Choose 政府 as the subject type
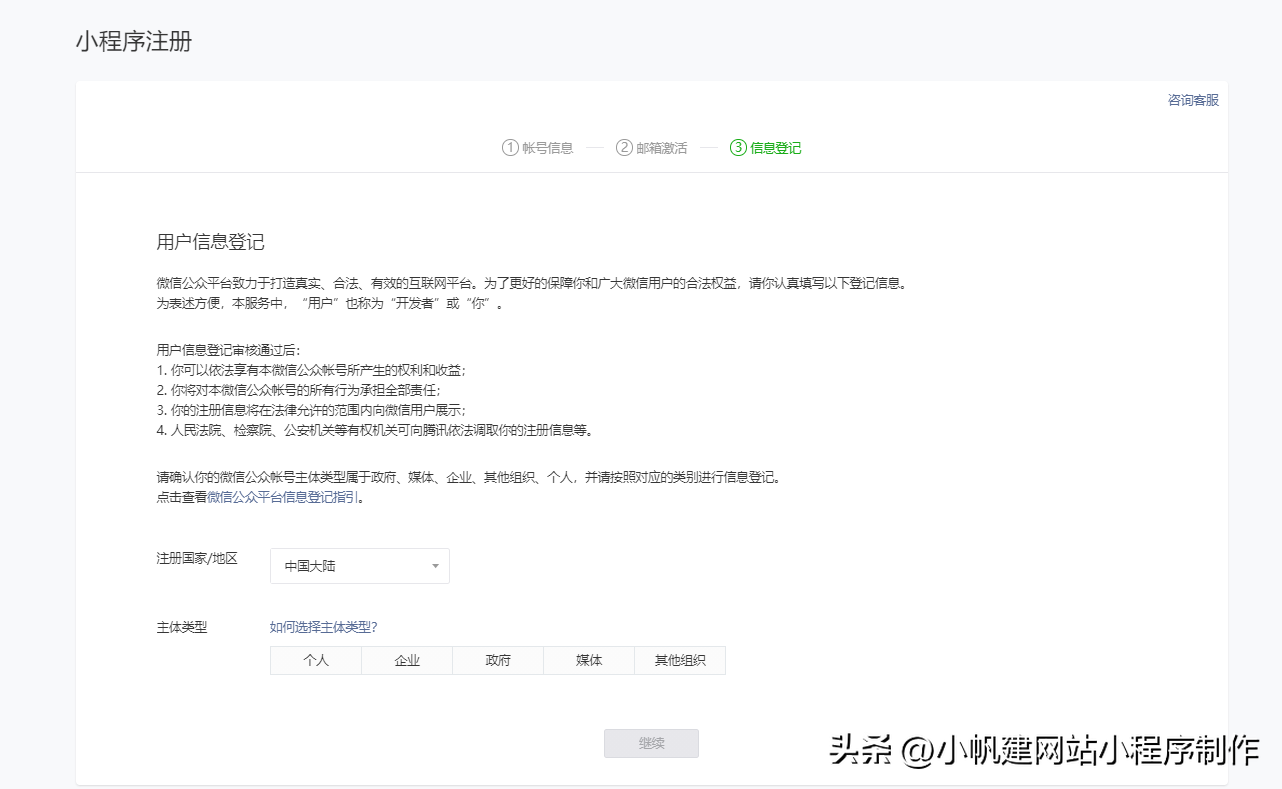The height and width of the screenshot is (789, 1282). click(497, 660)
